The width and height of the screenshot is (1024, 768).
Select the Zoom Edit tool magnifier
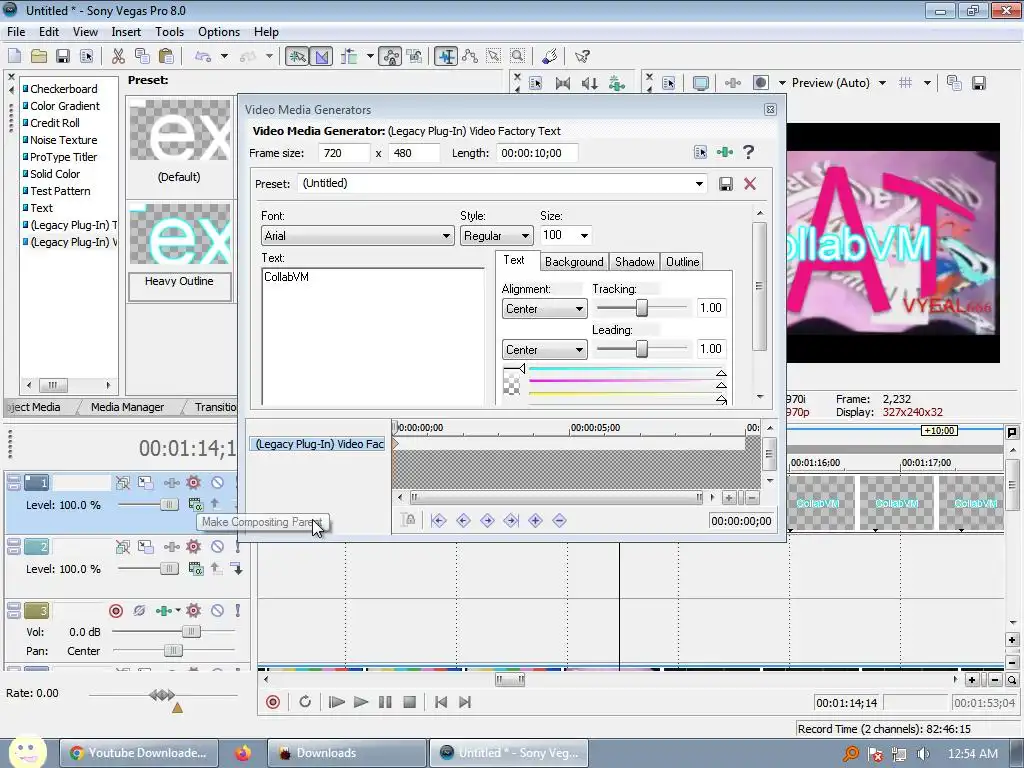(x=518, y=56)
